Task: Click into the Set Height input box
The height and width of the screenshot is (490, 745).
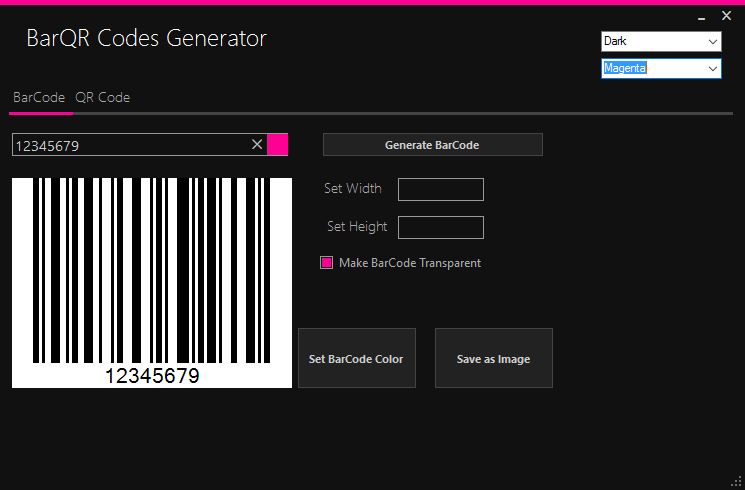Action: pyautogui.click(x=440, y=227)
